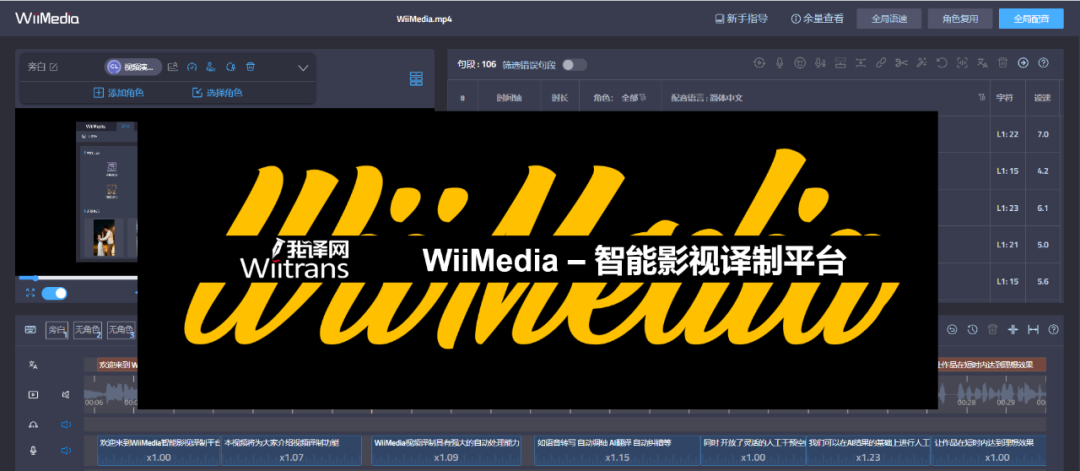Click the magic wand icon
The height and width of the screenshot is (471, 1080).
point(922,63)
